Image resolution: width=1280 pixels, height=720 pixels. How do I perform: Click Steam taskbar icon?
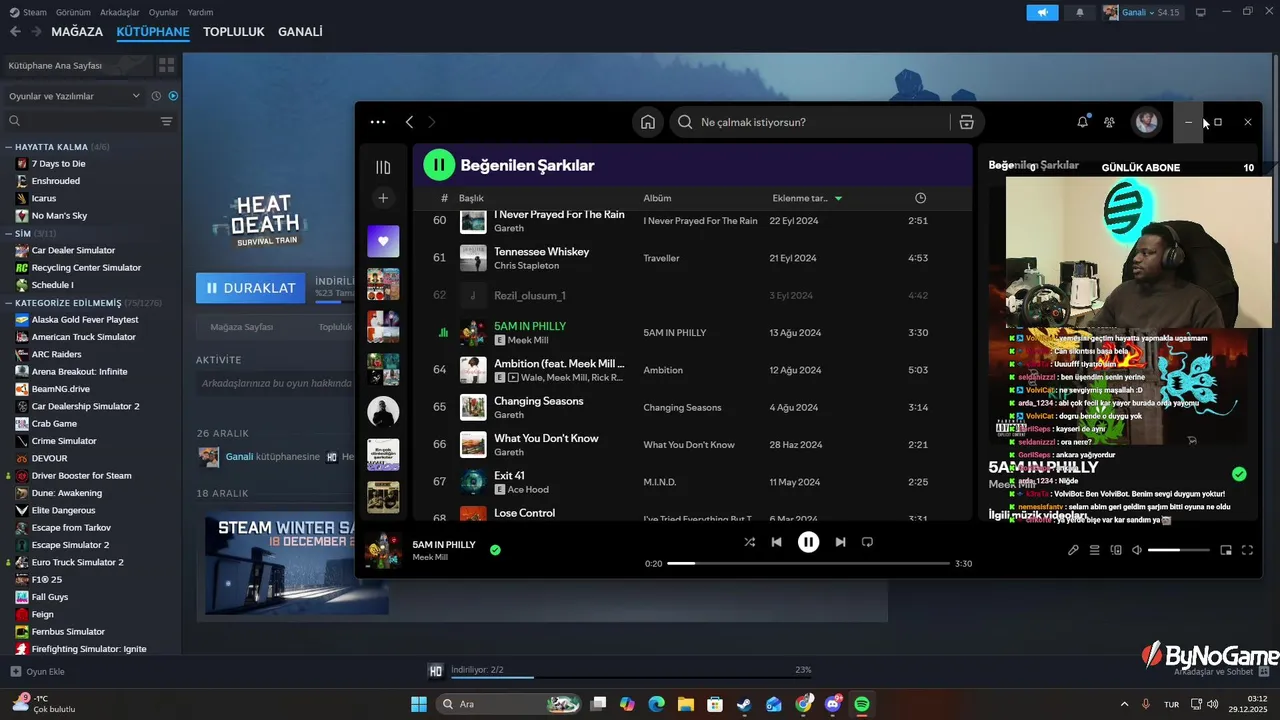[x=743, y=704]
